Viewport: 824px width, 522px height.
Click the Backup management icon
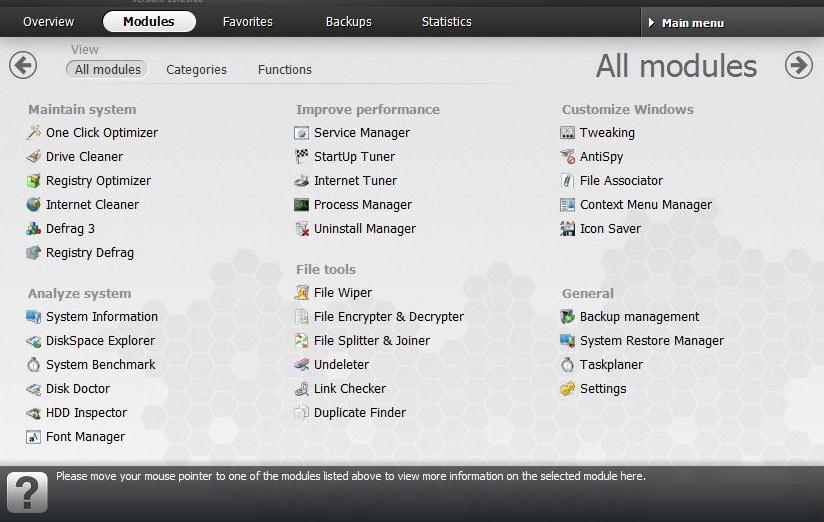coord(568,317)
